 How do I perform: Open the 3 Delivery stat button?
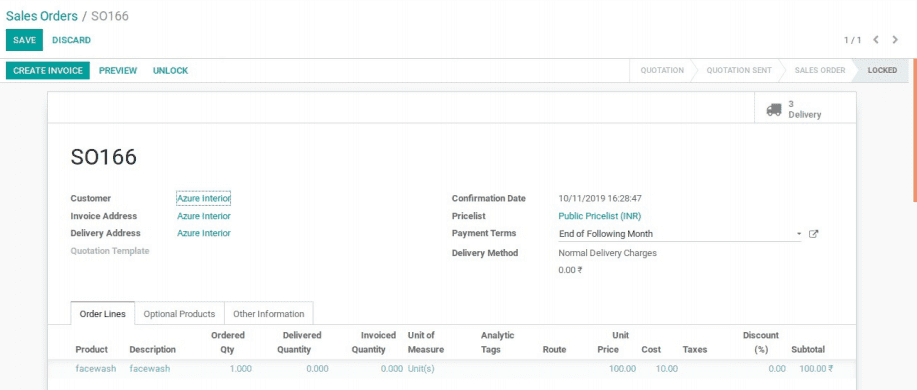pos(805,109)
